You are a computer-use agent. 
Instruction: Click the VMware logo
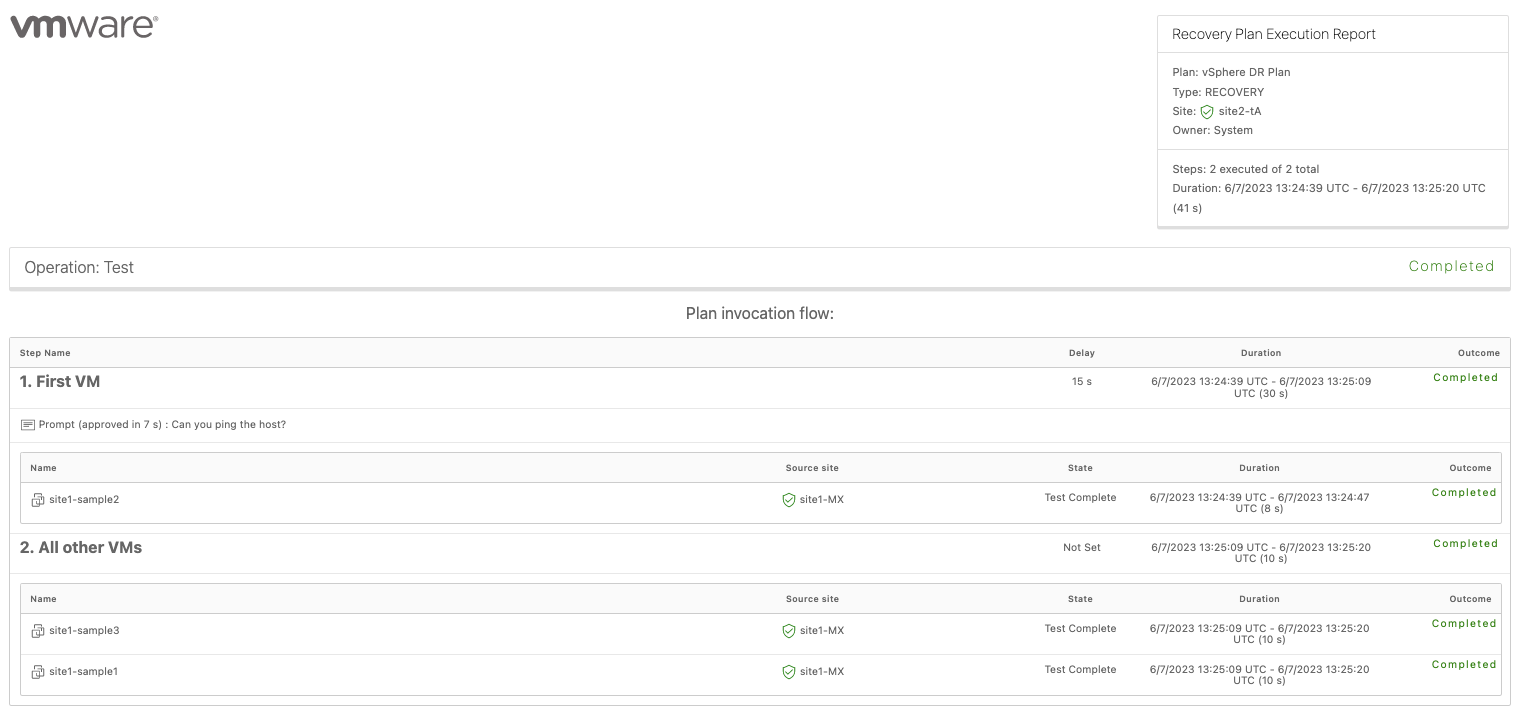click(84, 27)
